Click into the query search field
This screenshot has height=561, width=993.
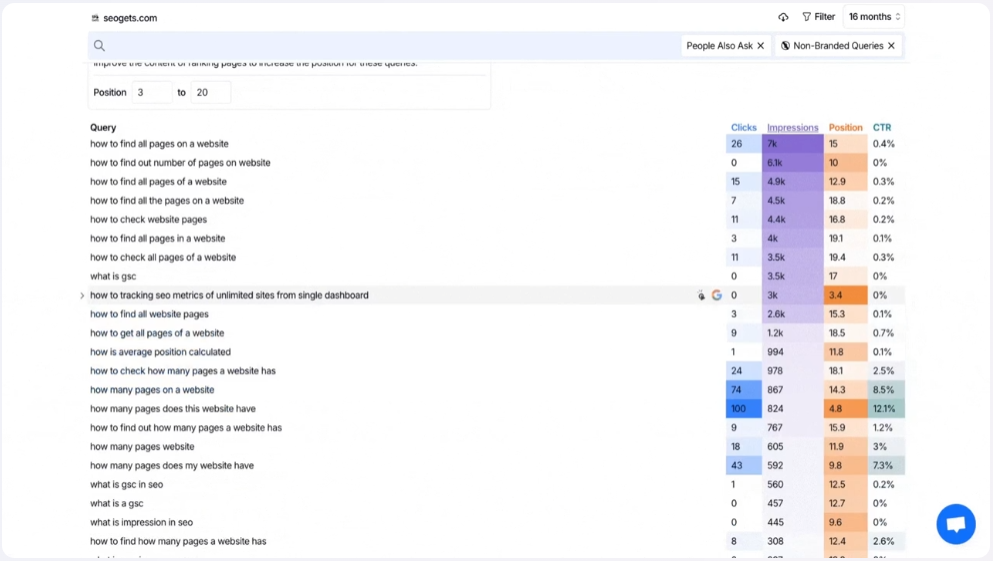(x=390, y=46)
